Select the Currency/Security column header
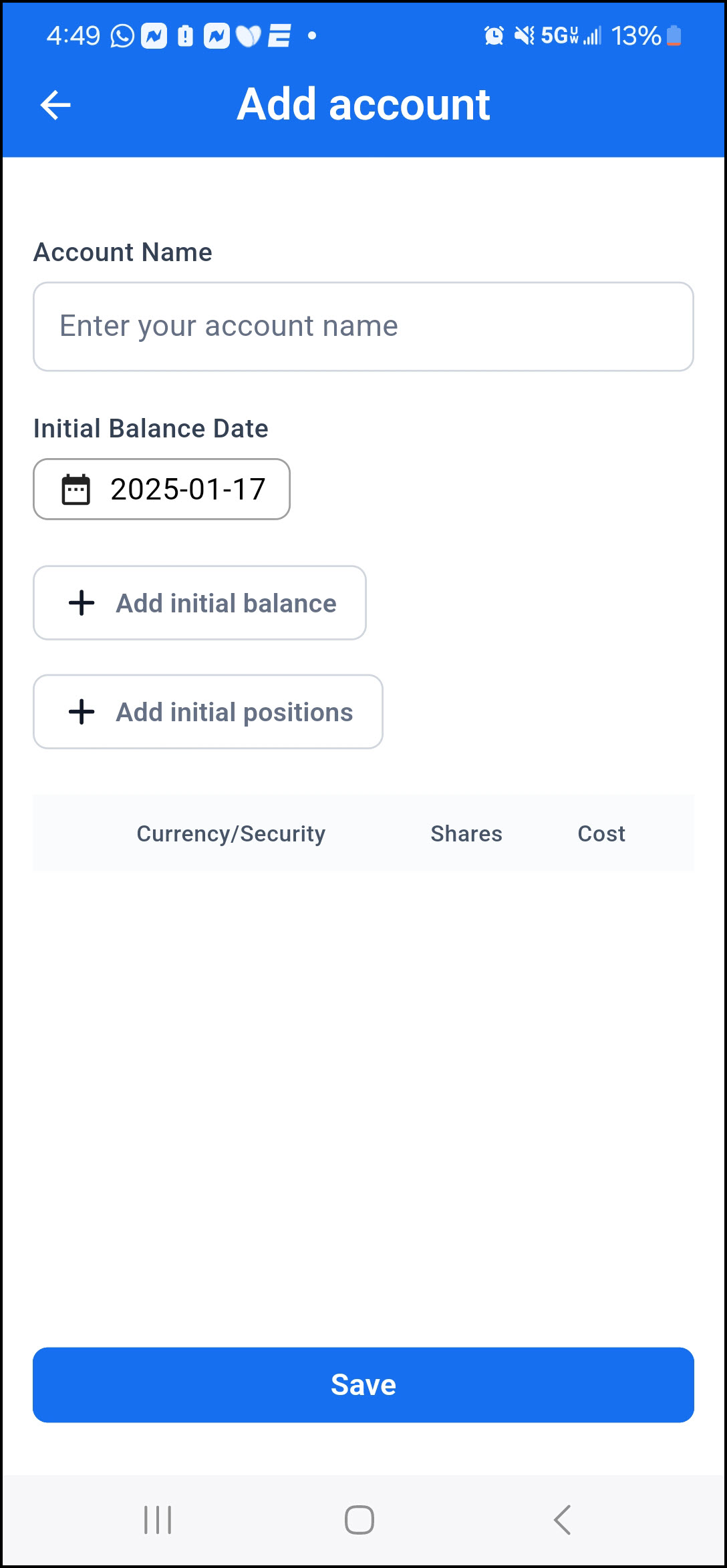727x1568 pixels. [x=231, y=833]
